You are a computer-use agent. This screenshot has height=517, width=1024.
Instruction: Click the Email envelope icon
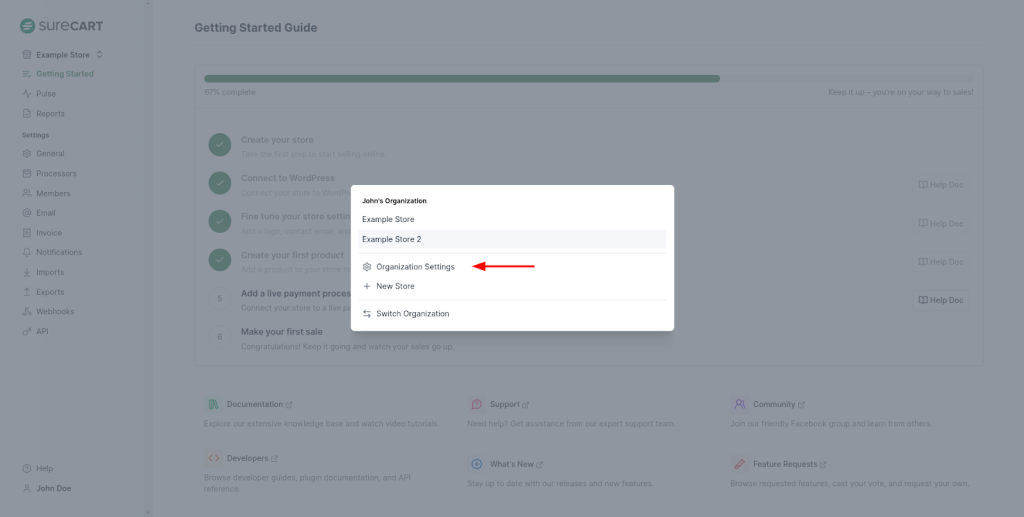tap(26, 213)
